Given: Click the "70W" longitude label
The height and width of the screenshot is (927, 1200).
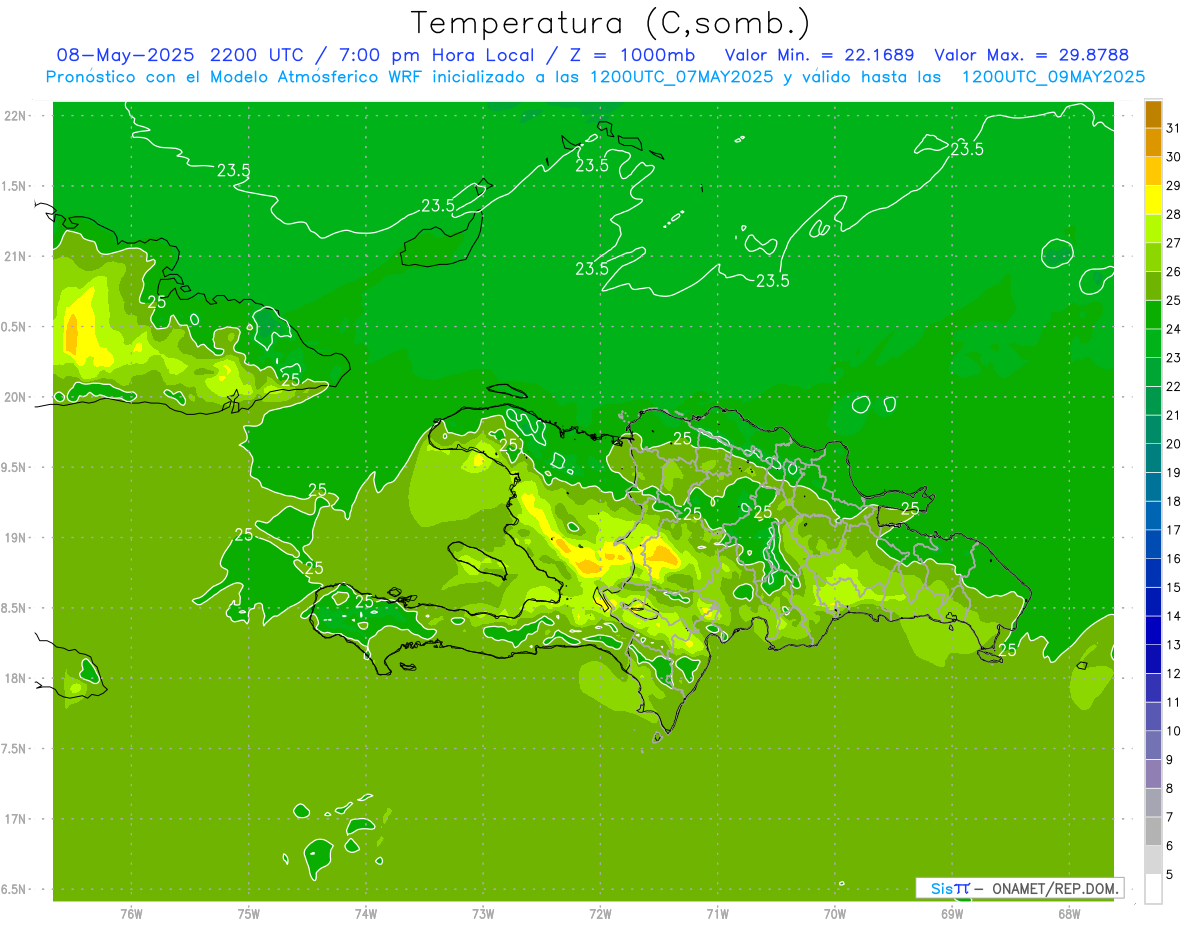Looking at the screenshot, I should [835, 914].
